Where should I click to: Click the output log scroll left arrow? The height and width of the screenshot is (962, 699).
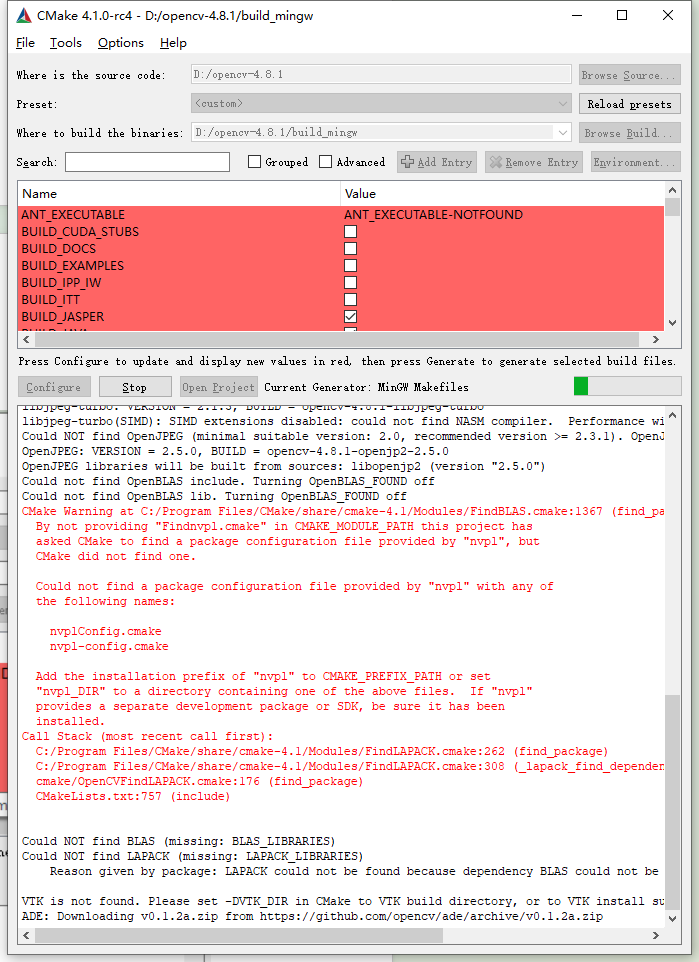click(26, 935)
